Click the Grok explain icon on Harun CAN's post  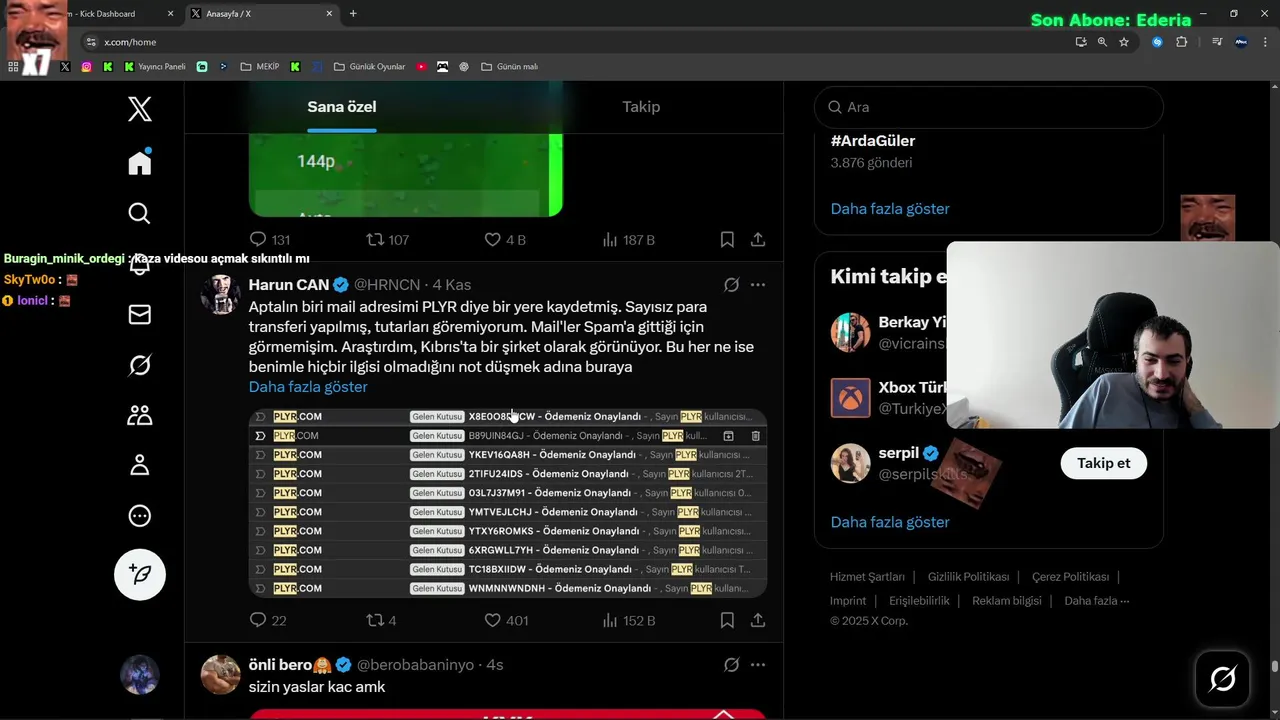pos(731,285)
